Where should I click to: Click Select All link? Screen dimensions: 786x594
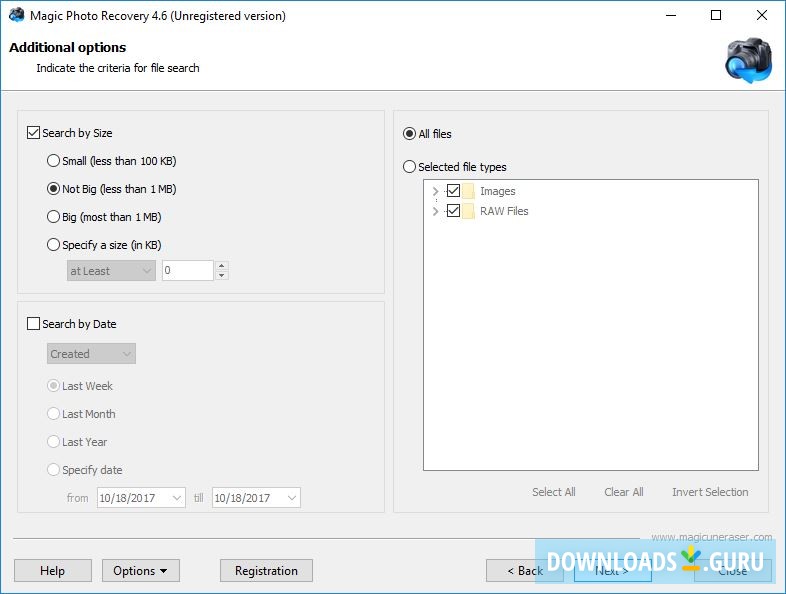point(554,492)
